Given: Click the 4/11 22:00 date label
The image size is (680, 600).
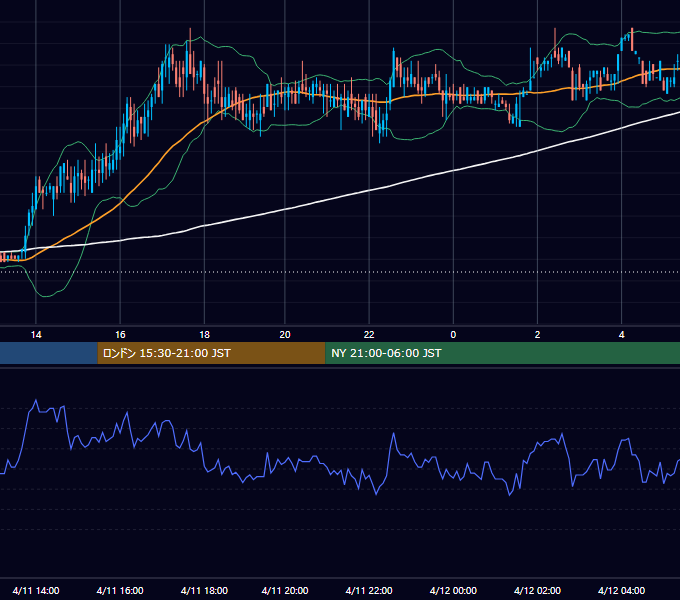Looking at the screenshot, I should [x=369, y=590].
